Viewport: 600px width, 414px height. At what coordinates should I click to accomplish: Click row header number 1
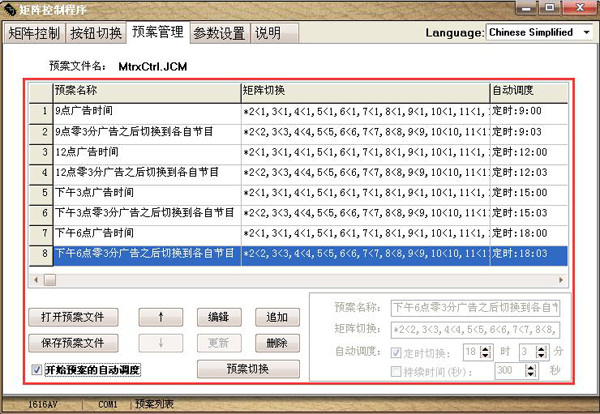pos(41,112)
